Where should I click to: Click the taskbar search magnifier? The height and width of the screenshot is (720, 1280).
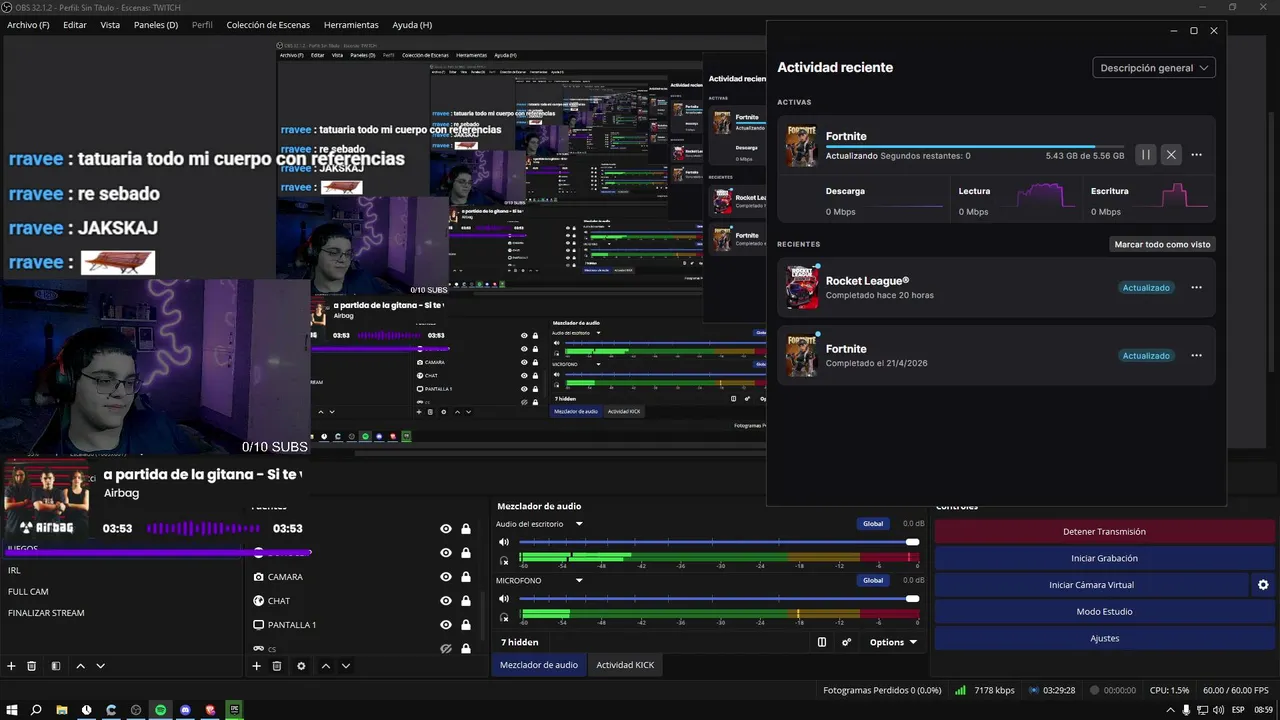(x=36, y=710)
